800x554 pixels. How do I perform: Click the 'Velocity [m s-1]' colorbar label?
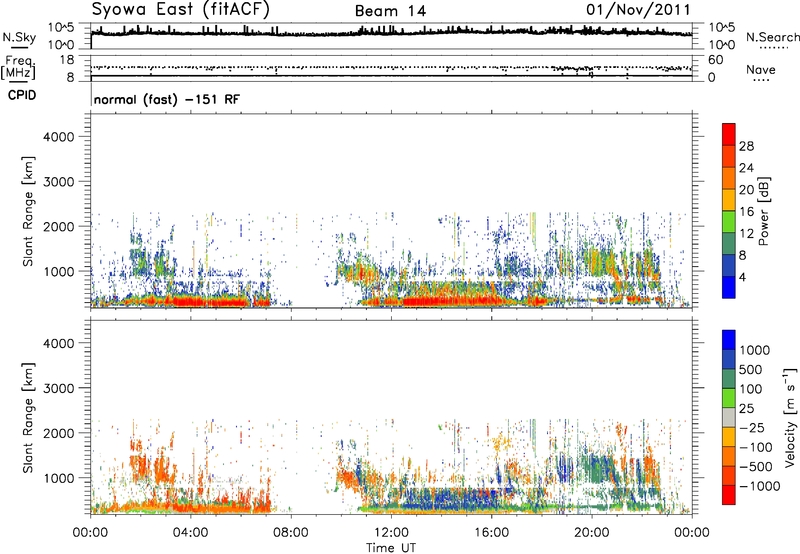pyautogui.click(x=790, y=417)
